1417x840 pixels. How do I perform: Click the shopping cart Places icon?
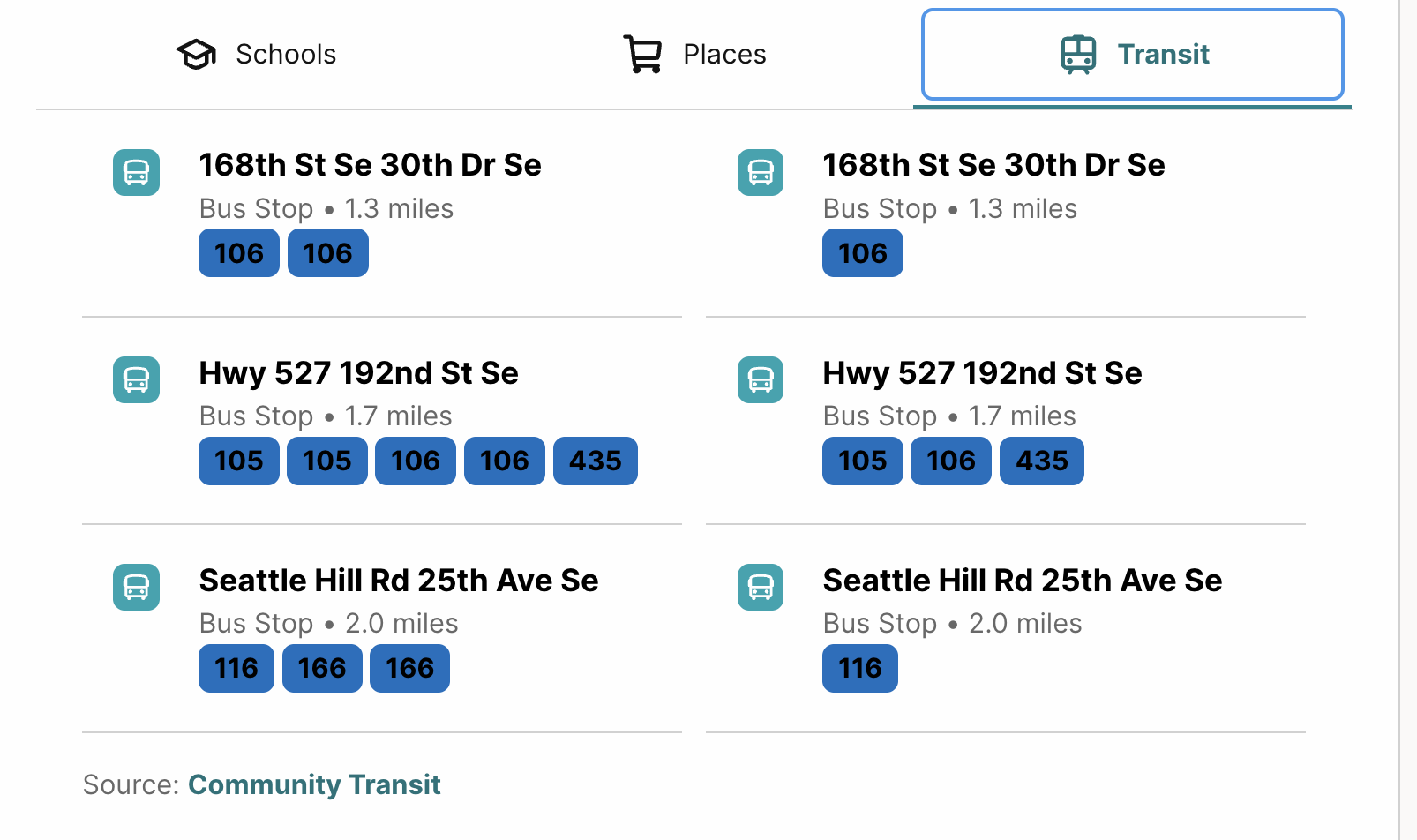pos(643,55)
